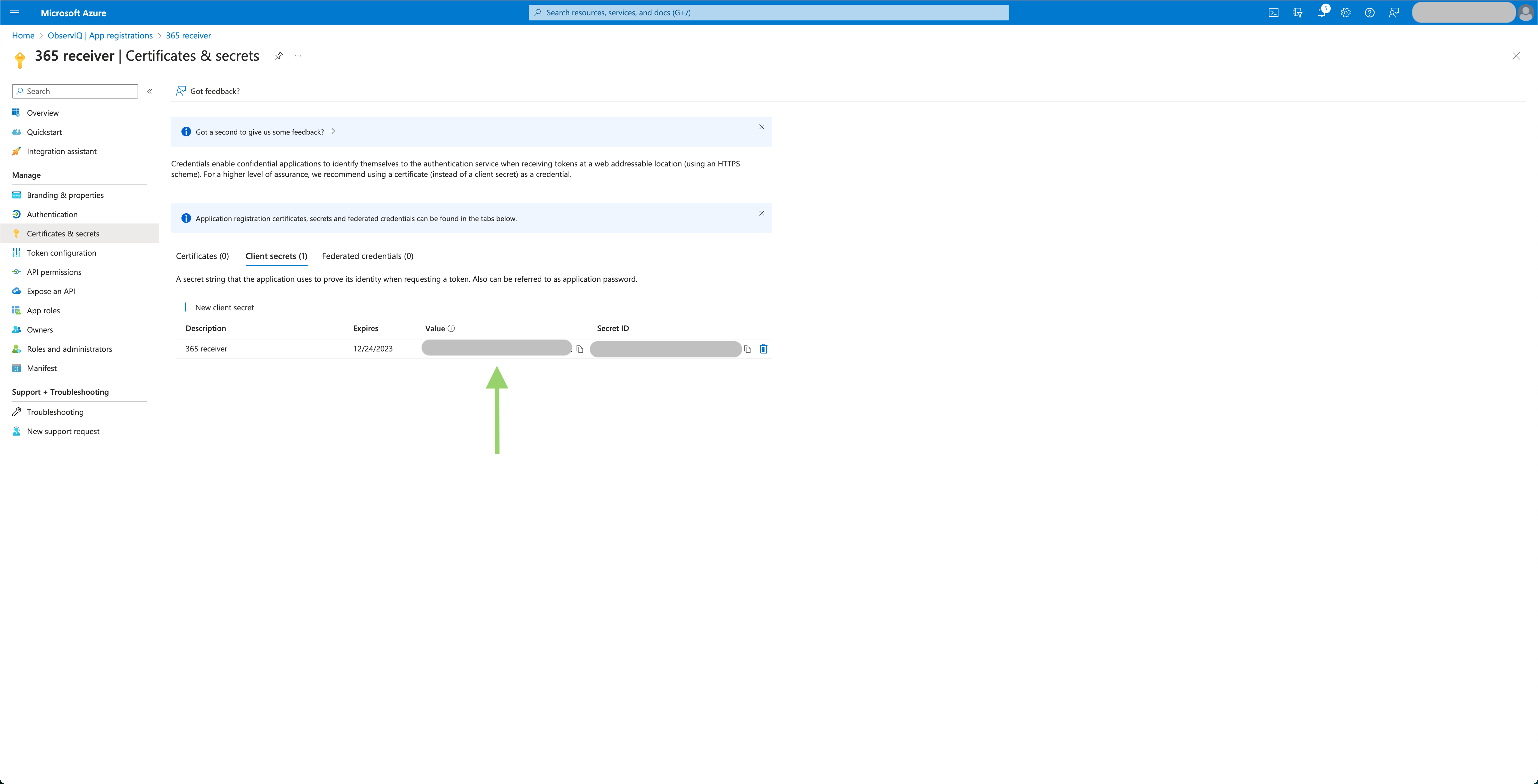This screenshot has width=1538, height=784.
Task: Open the ellipsis more options menu
Action: coord(298,56)
